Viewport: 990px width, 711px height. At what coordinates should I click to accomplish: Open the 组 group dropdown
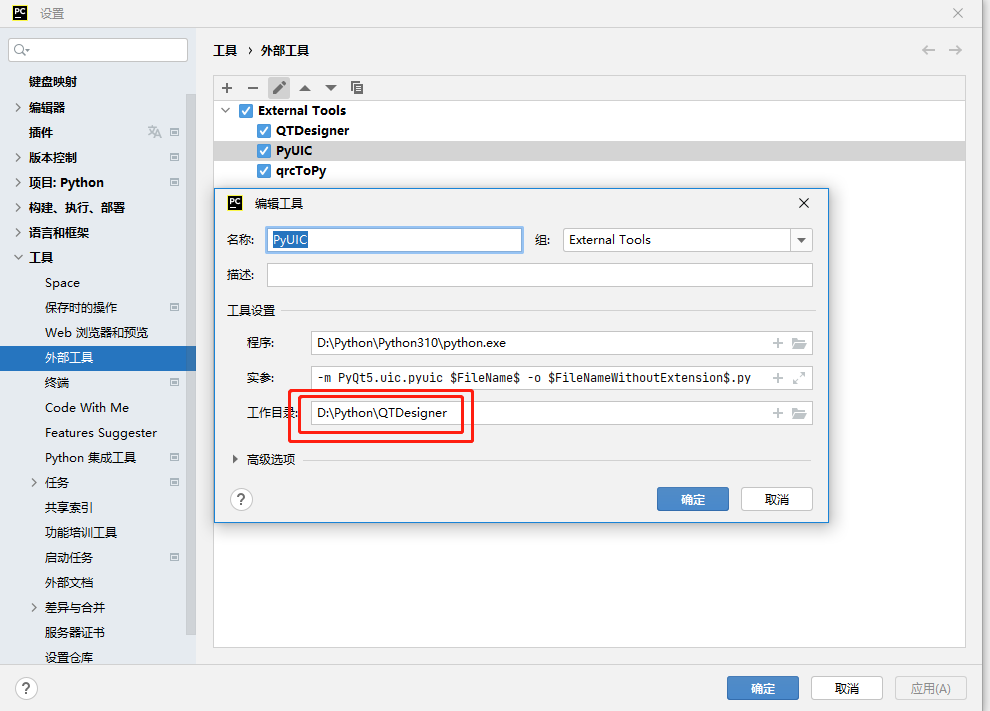click(801, 240)
